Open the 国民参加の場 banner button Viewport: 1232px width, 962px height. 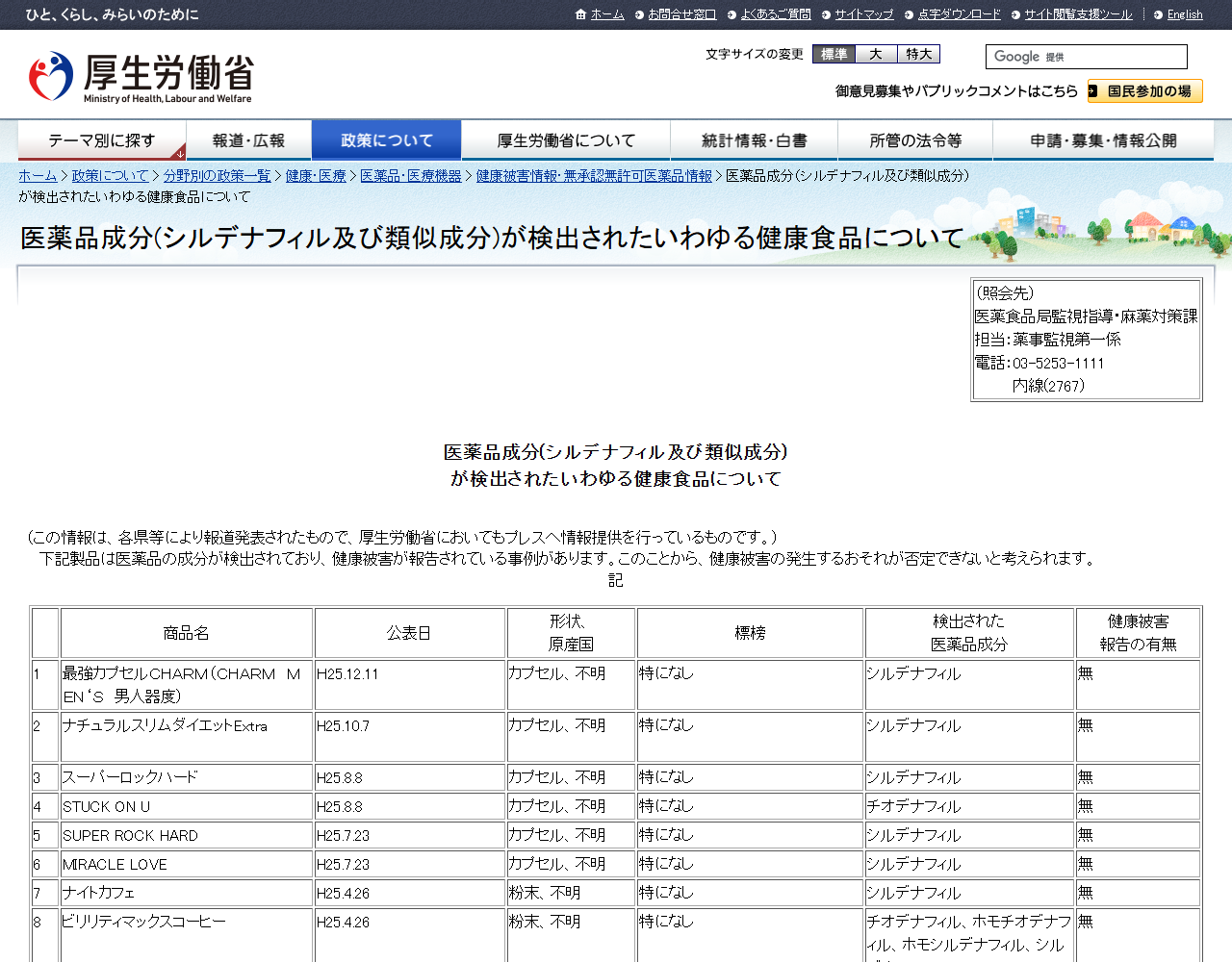[1145, 91]
